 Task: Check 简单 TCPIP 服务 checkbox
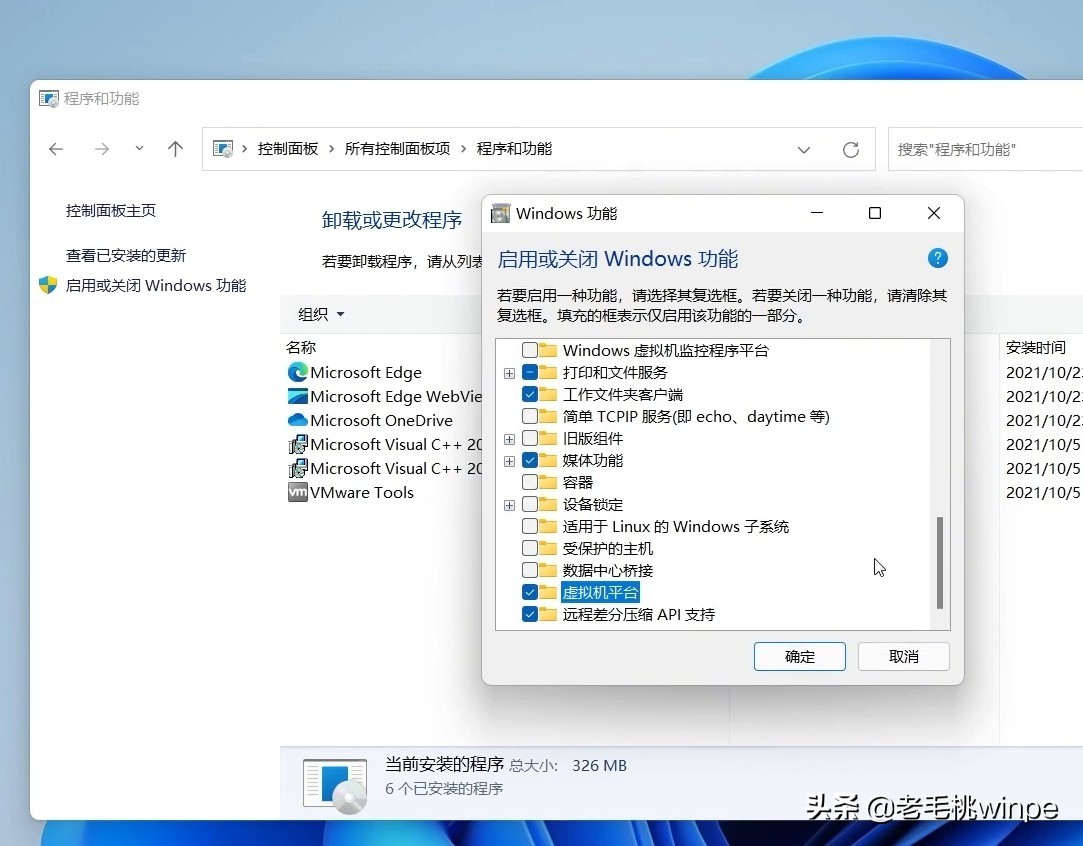pyautogui.click(x=530, y=416)
